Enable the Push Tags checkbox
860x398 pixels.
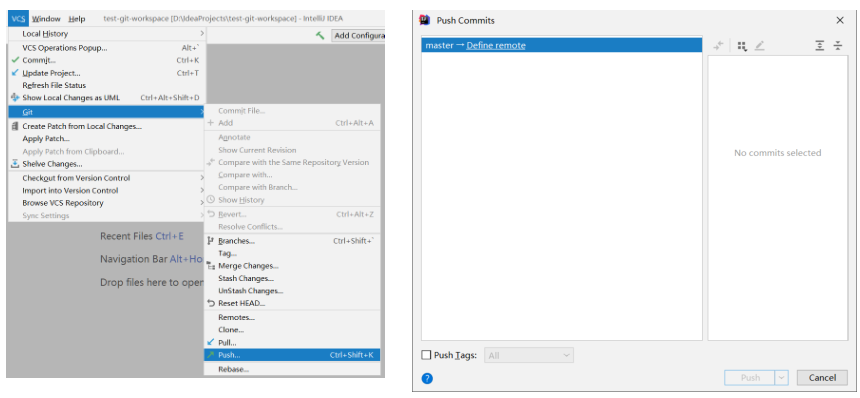426,355
